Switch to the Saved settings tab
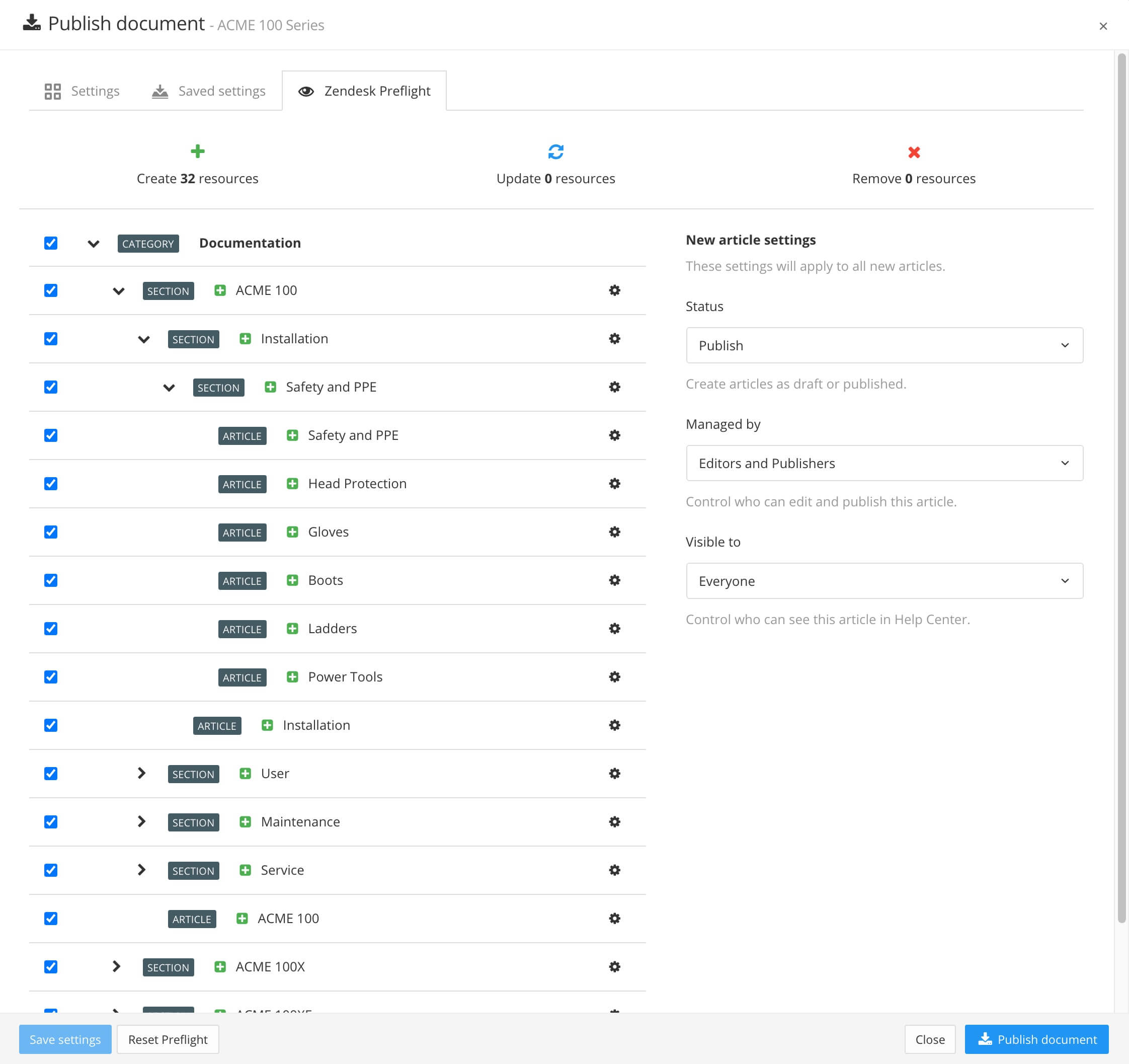Screen dimensions: 1129x1064 pyautogui.click(x=208, y=90)
